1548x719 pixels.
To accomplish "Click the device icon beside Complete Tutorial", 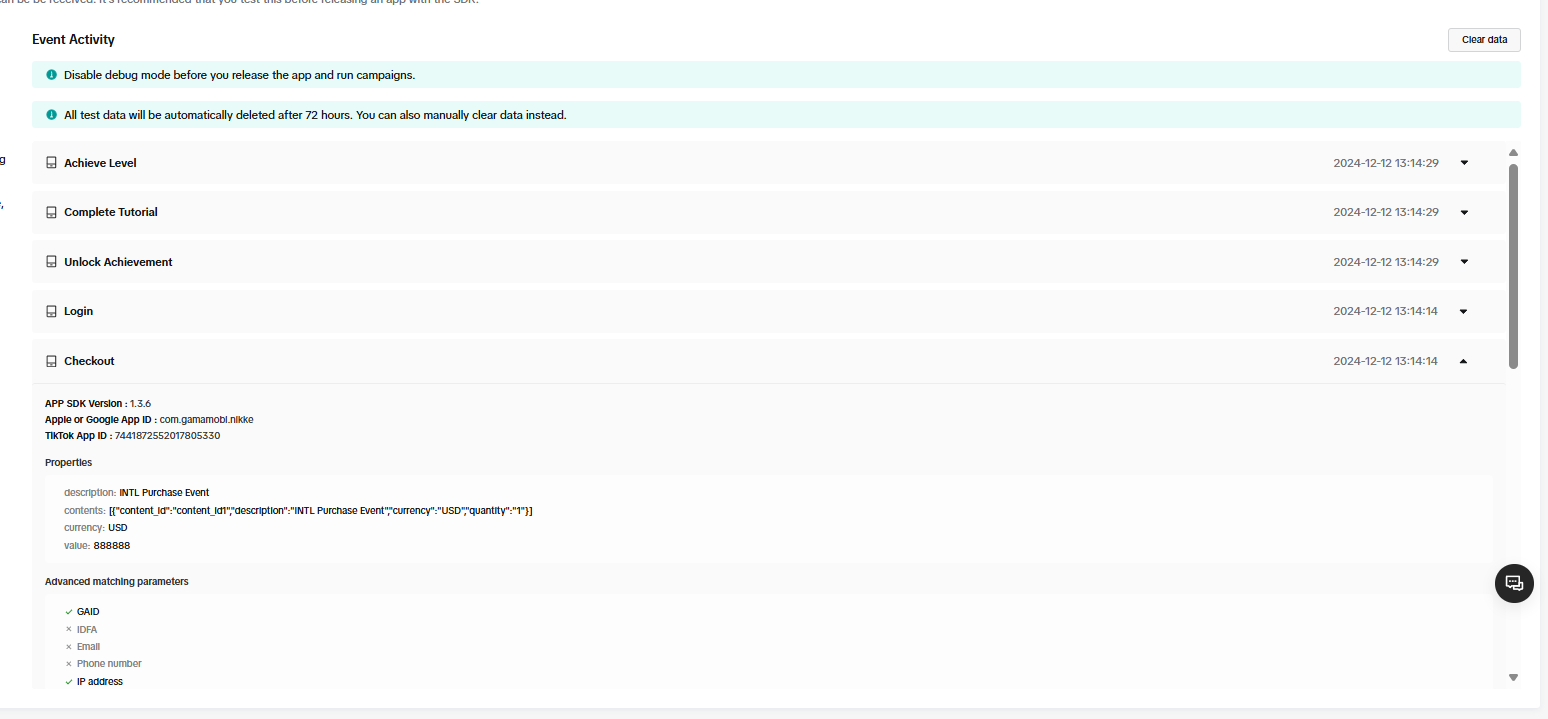I will [x=51, y=212].
